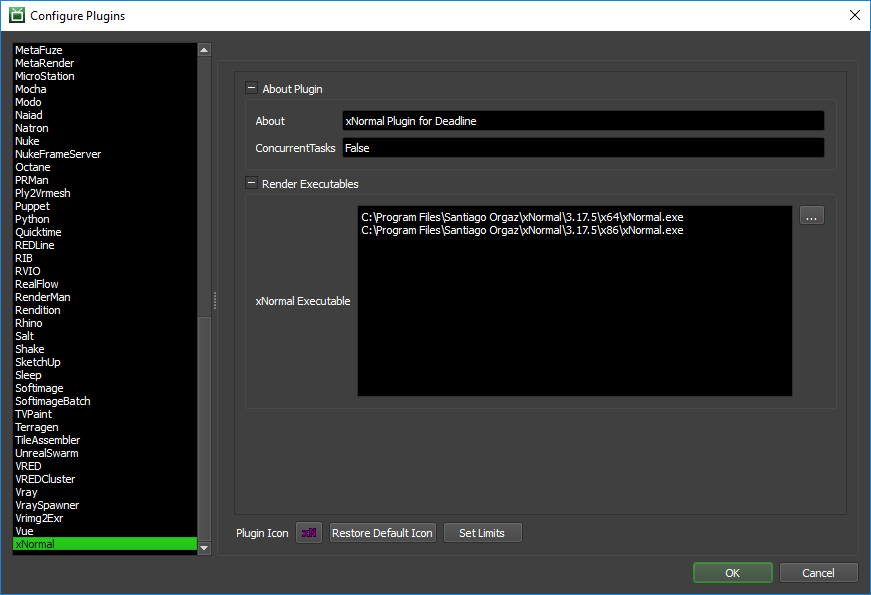Select the xNormal plugin entry
The width and height of the screenshot is (871, 595).
point(35,544)
